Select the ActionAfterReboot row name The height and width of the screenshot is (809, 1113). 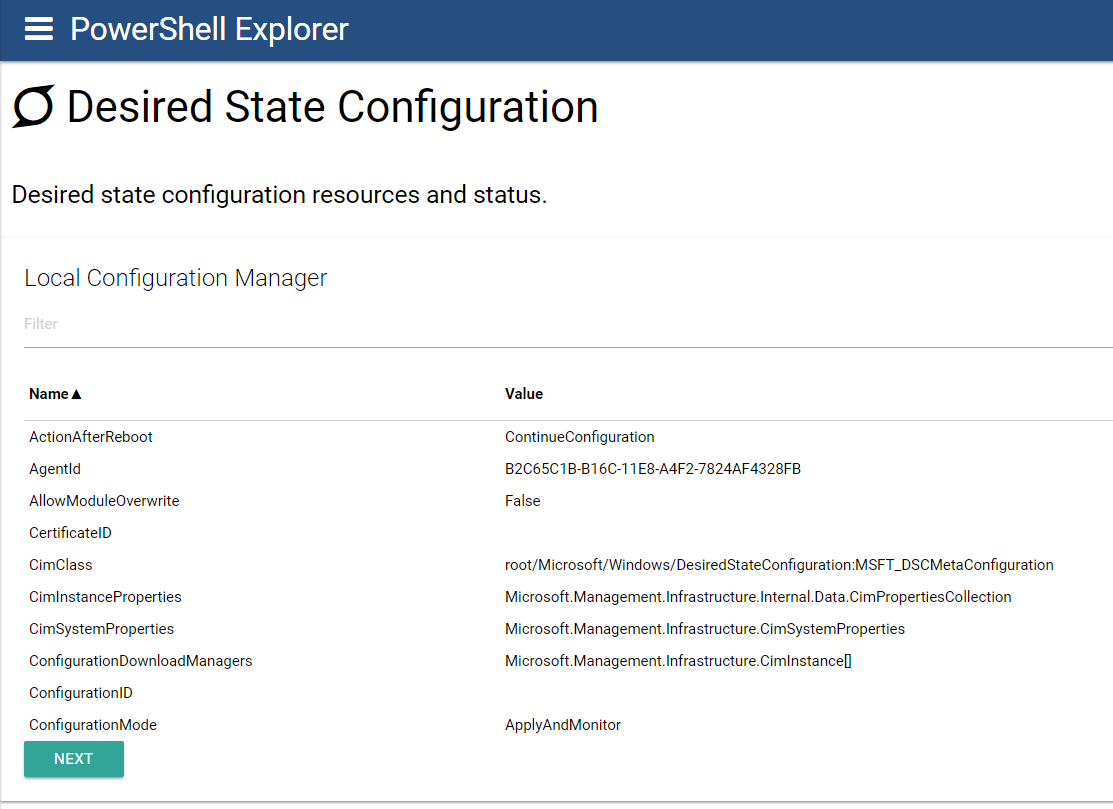tap(91, 437)
